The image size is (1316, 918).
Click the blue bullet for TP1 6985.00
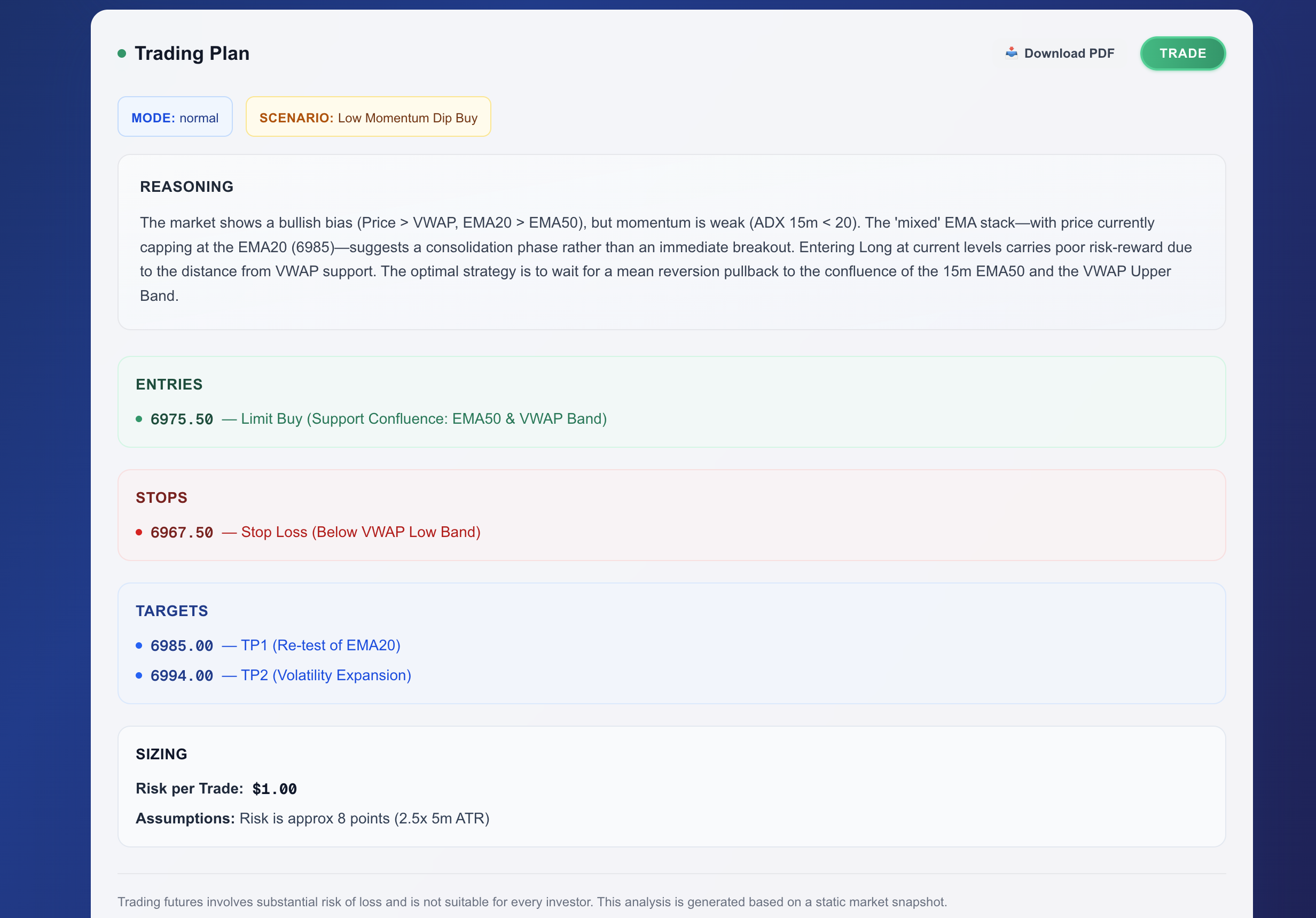[x=139, y=645]
